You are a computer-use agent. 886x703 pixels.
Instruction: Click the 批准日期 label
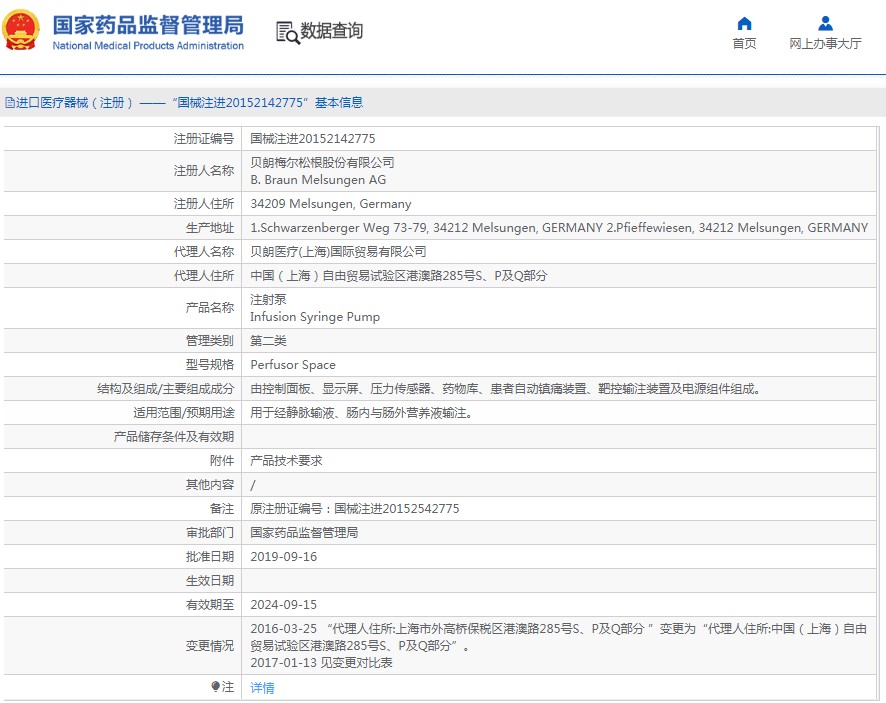(x=210, y=557)
